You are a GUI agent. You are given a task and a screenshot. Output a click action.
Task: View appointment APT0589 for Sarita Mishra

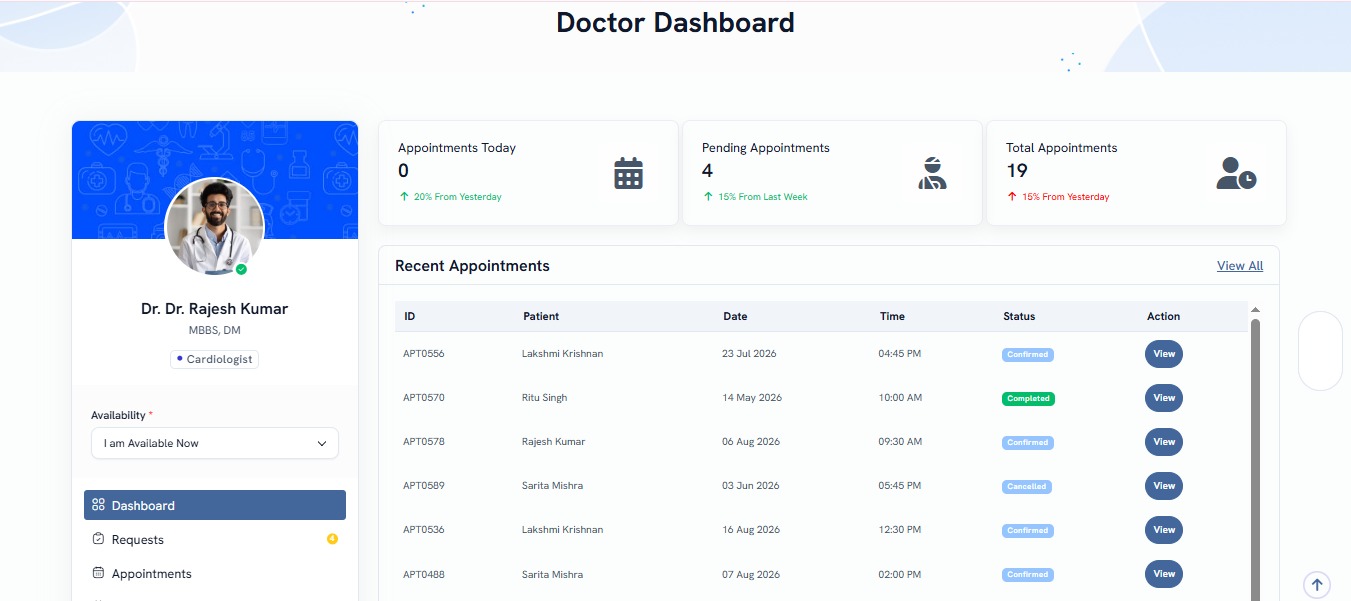click(1164, 486)
